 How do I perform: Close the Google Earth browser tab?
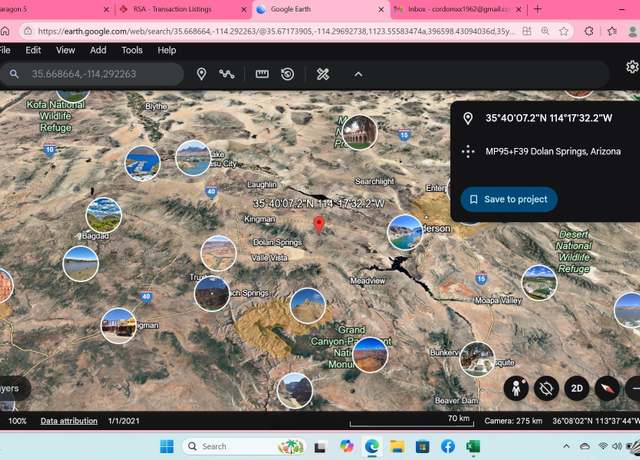tap(381, 9)
